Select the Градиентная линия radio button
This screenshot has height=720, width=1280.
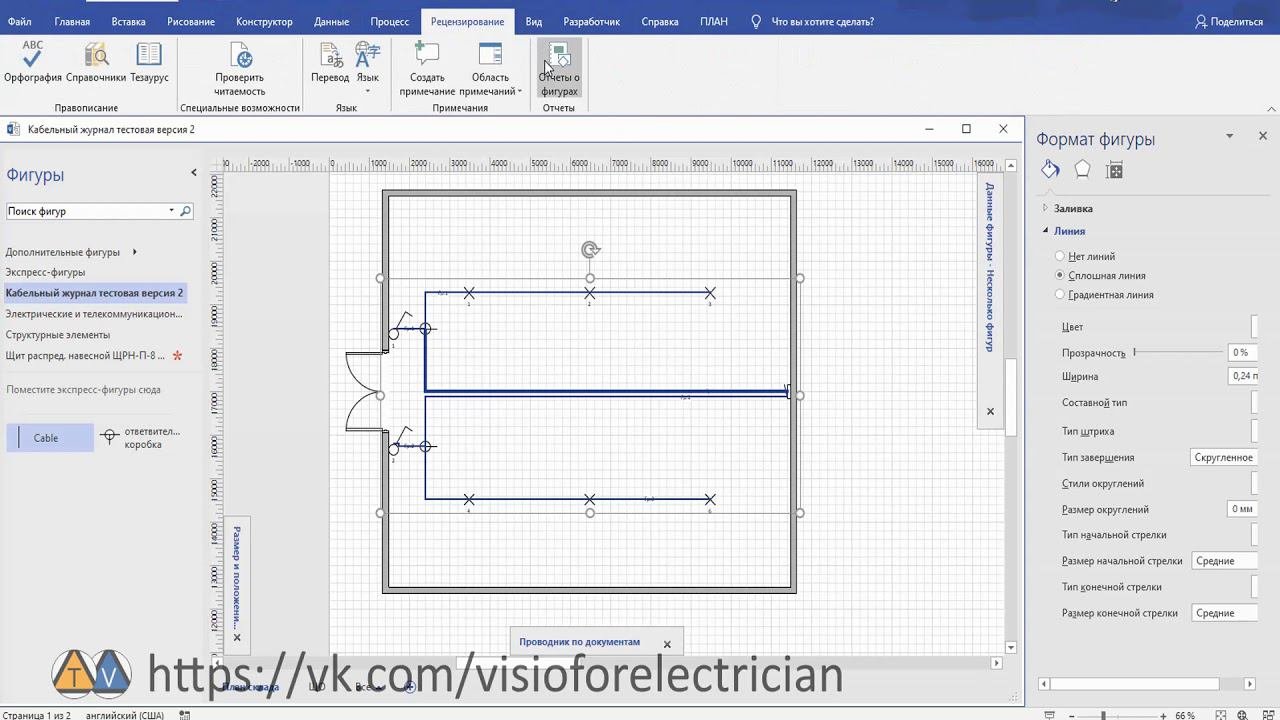[1060, 295]
